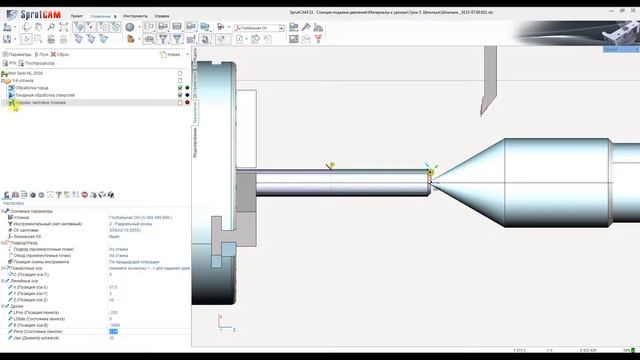
Task: Click the hammer icon near top right toolbar
Action: [306, 27]
